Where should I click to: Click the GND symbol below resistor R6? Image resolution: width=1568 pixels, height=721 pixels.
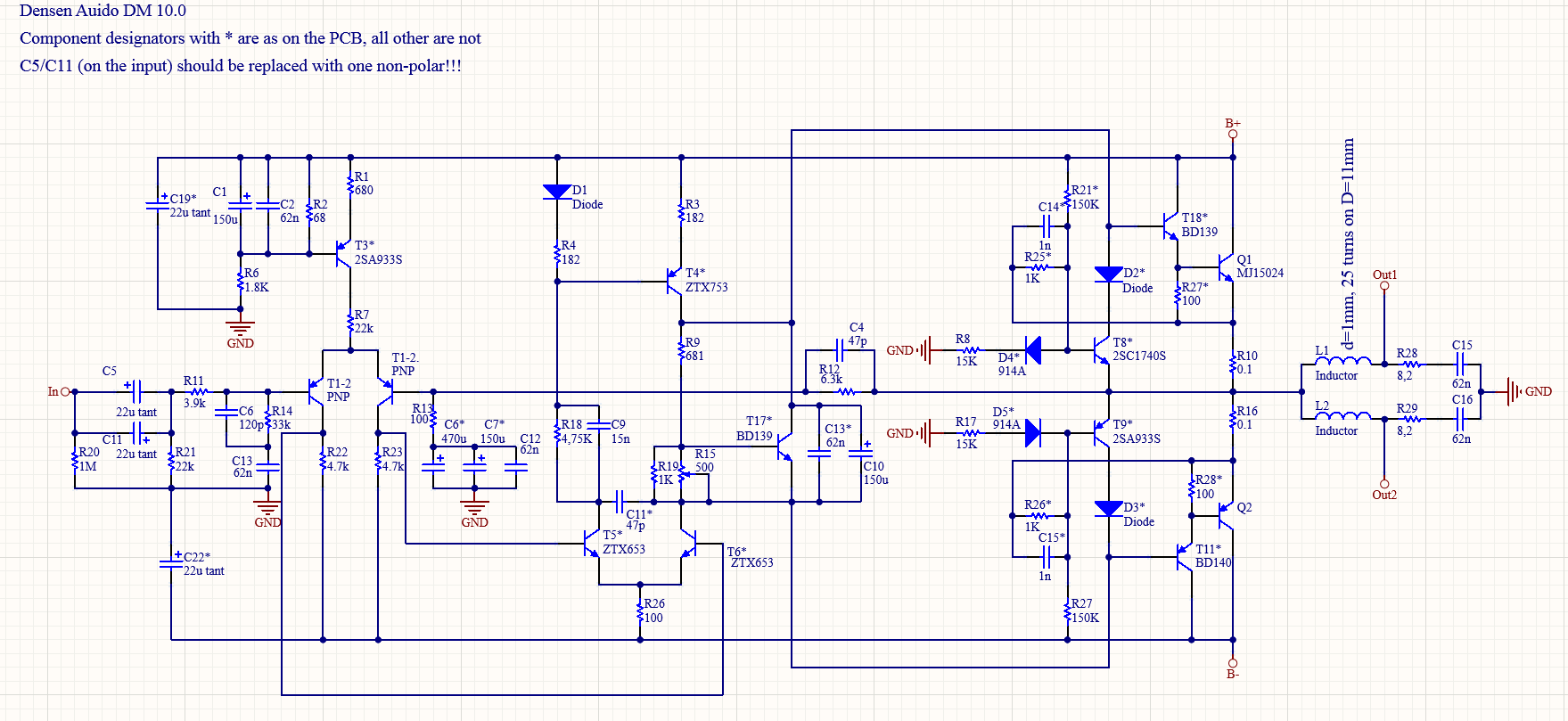pyautogui.click(x=241, y=327)
